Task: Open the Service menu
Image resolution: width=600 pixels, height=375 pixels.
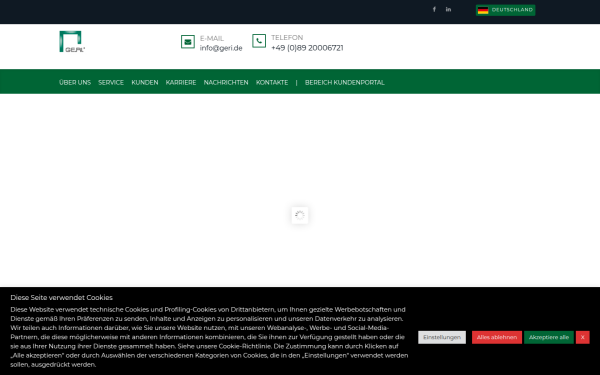Action: pos(111,82)
